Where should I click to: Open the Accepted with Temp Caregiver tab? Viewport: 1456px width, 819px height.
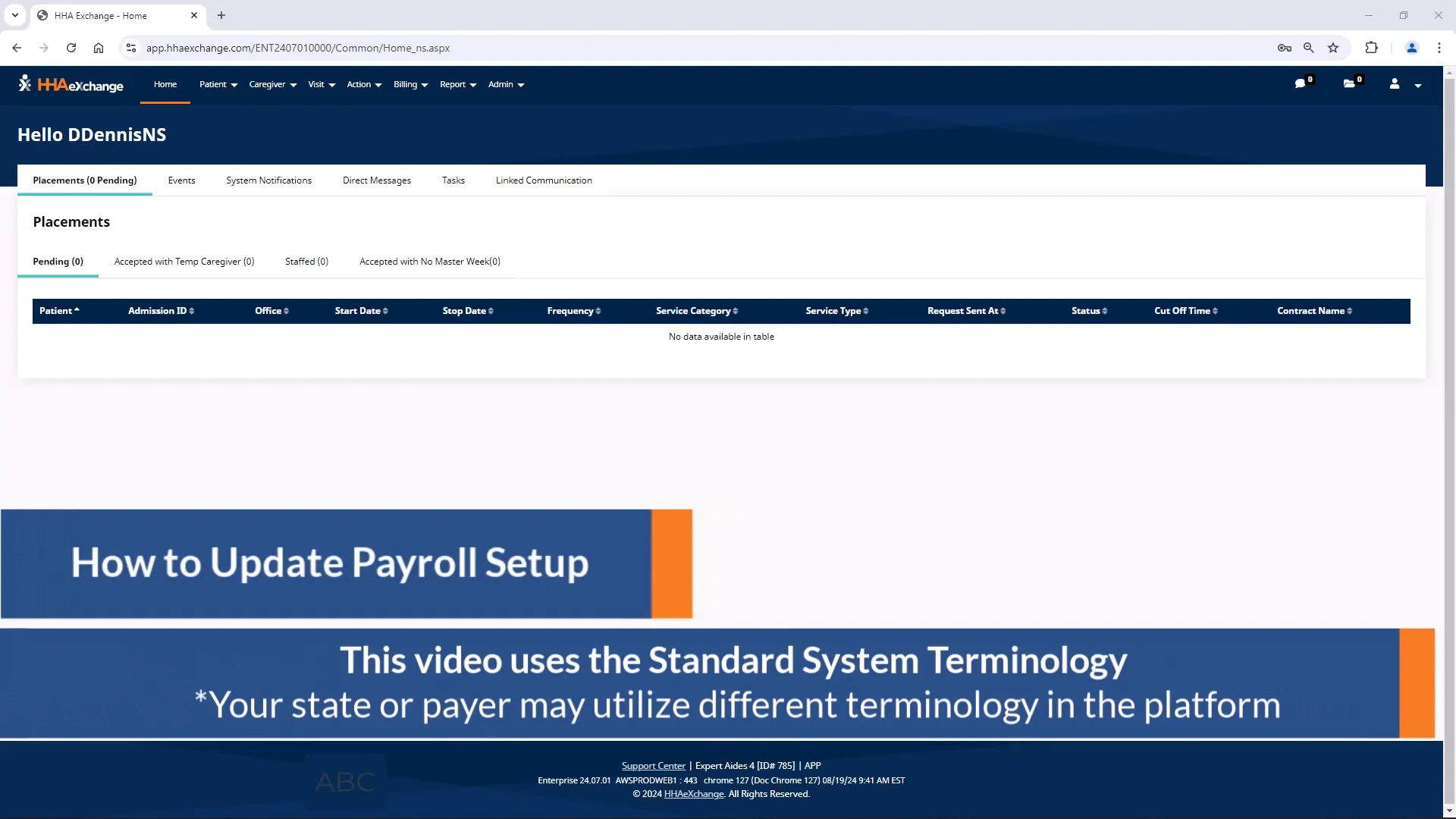(184, 261)
